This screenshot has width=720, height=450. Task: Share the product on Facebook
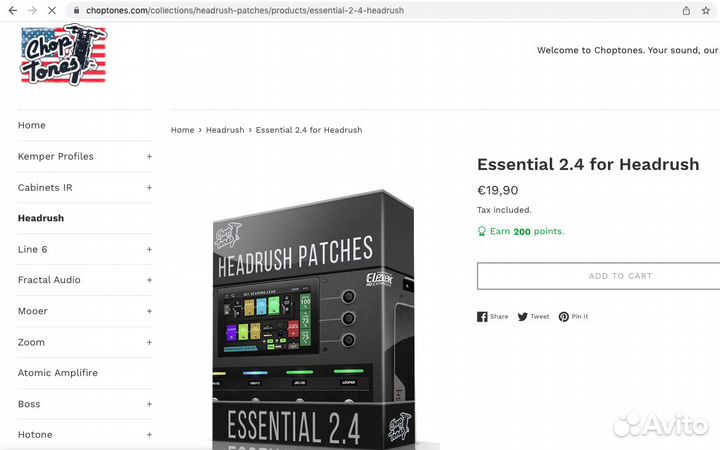coord(493,316)
